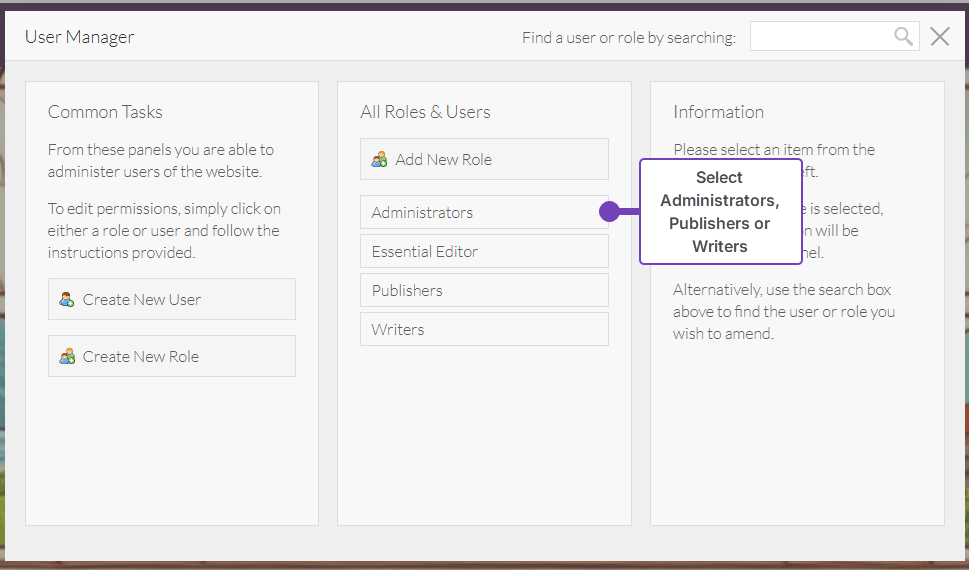Click the group icon beside Add New Role
The width and height of the screenshot is (969, 570).
coord(379,159)
